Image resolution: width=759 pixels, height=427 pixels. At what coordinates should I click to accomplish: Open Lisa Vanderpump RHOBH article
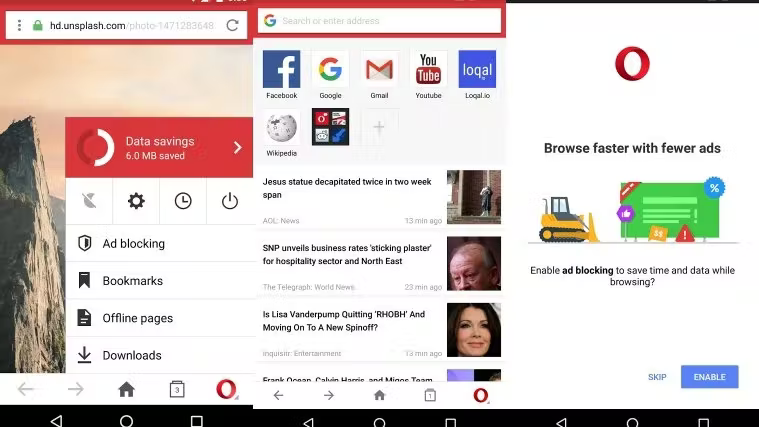pos(380,330)
